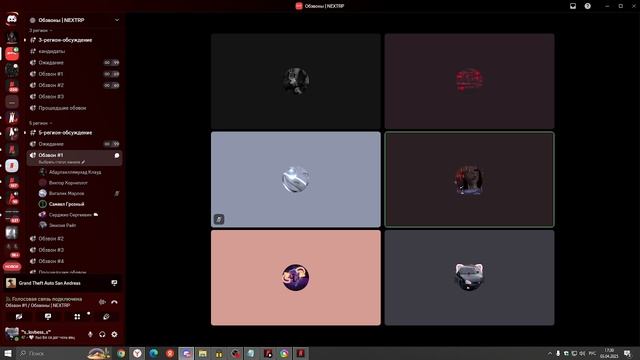Focus the green-outlined speaking participant tile
Screen dimensions: 640x360
[469, 179]
